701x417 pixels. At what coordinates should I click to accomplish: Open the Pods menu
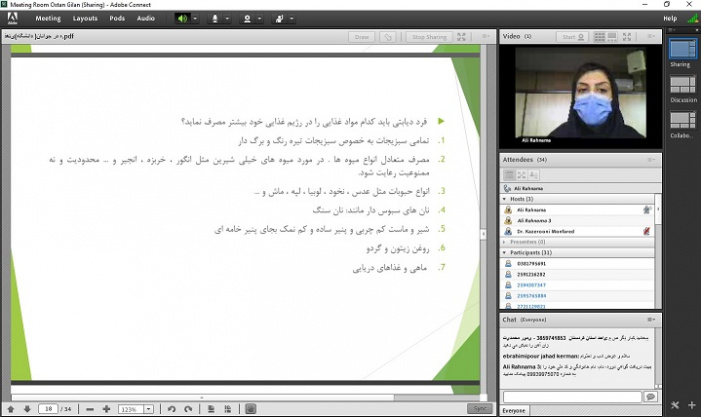pos(118,18)
